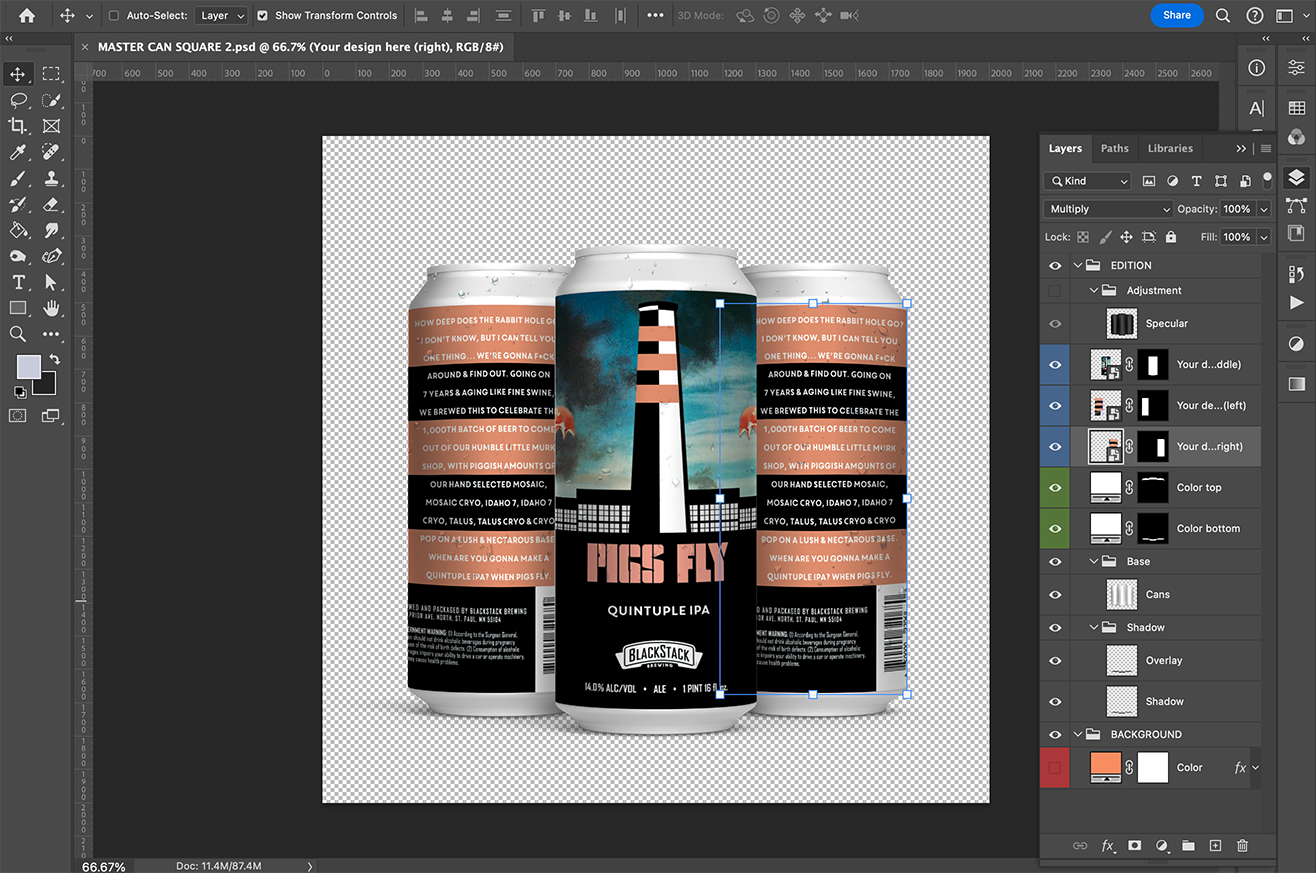Create a new adjustment layer
Viewport: 1316px width, 873px height.
coord(1162,845)
